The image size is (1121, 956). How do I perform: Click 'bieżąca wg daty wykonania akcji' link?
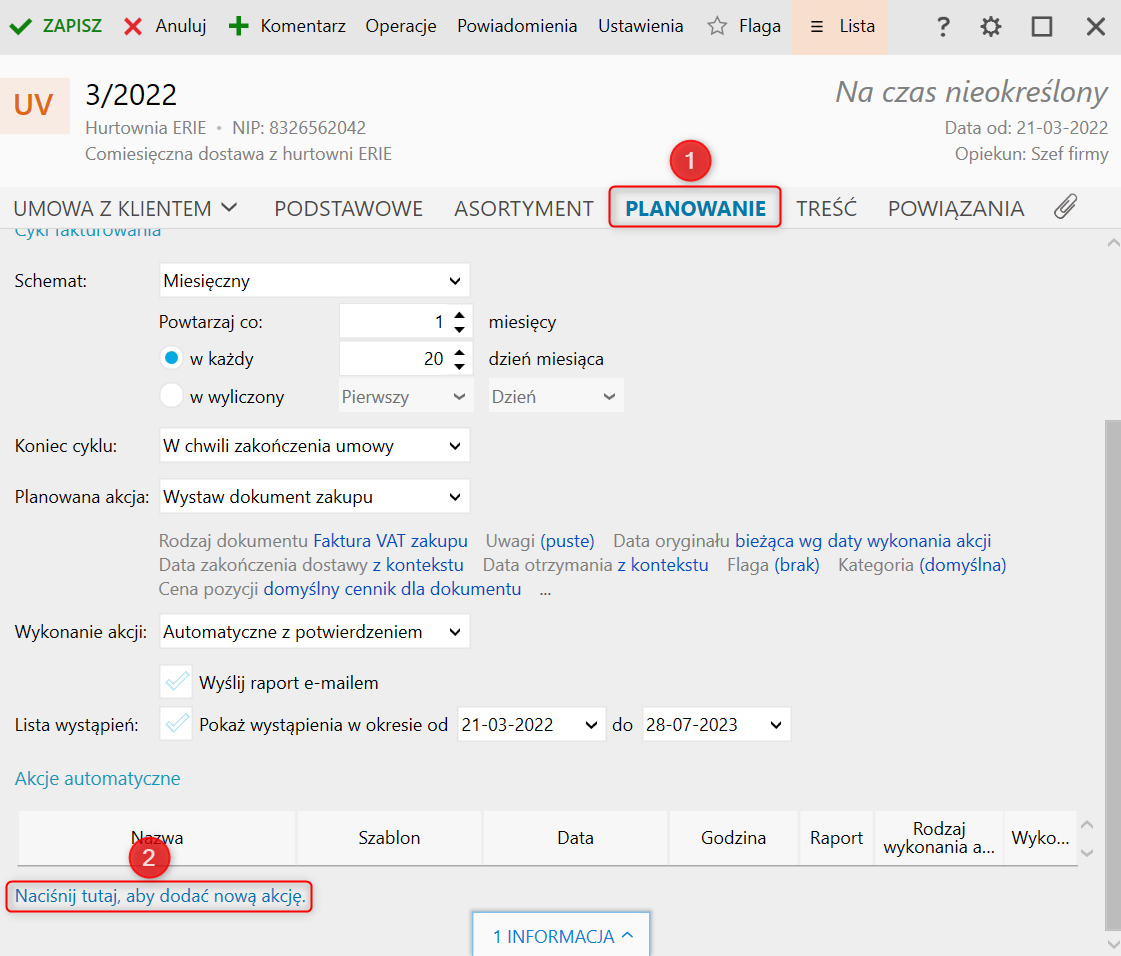tap(863, 541)
